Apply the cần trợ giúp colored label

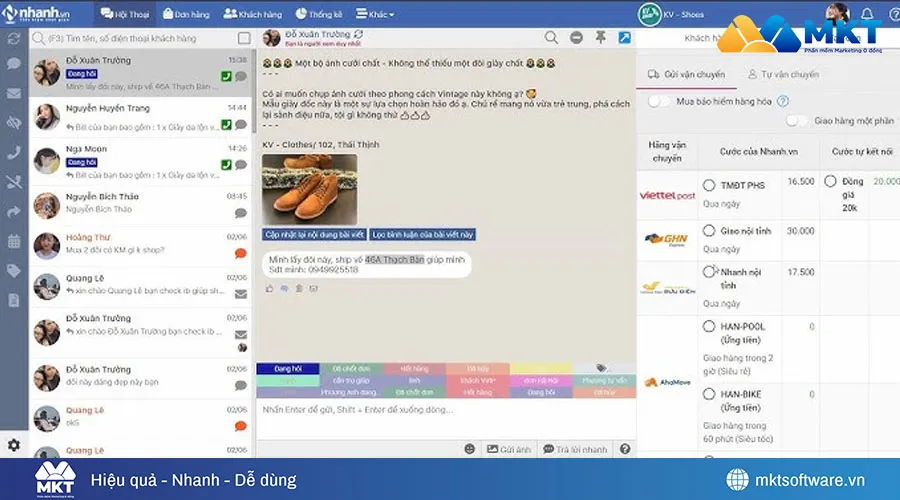pos(351,381)
